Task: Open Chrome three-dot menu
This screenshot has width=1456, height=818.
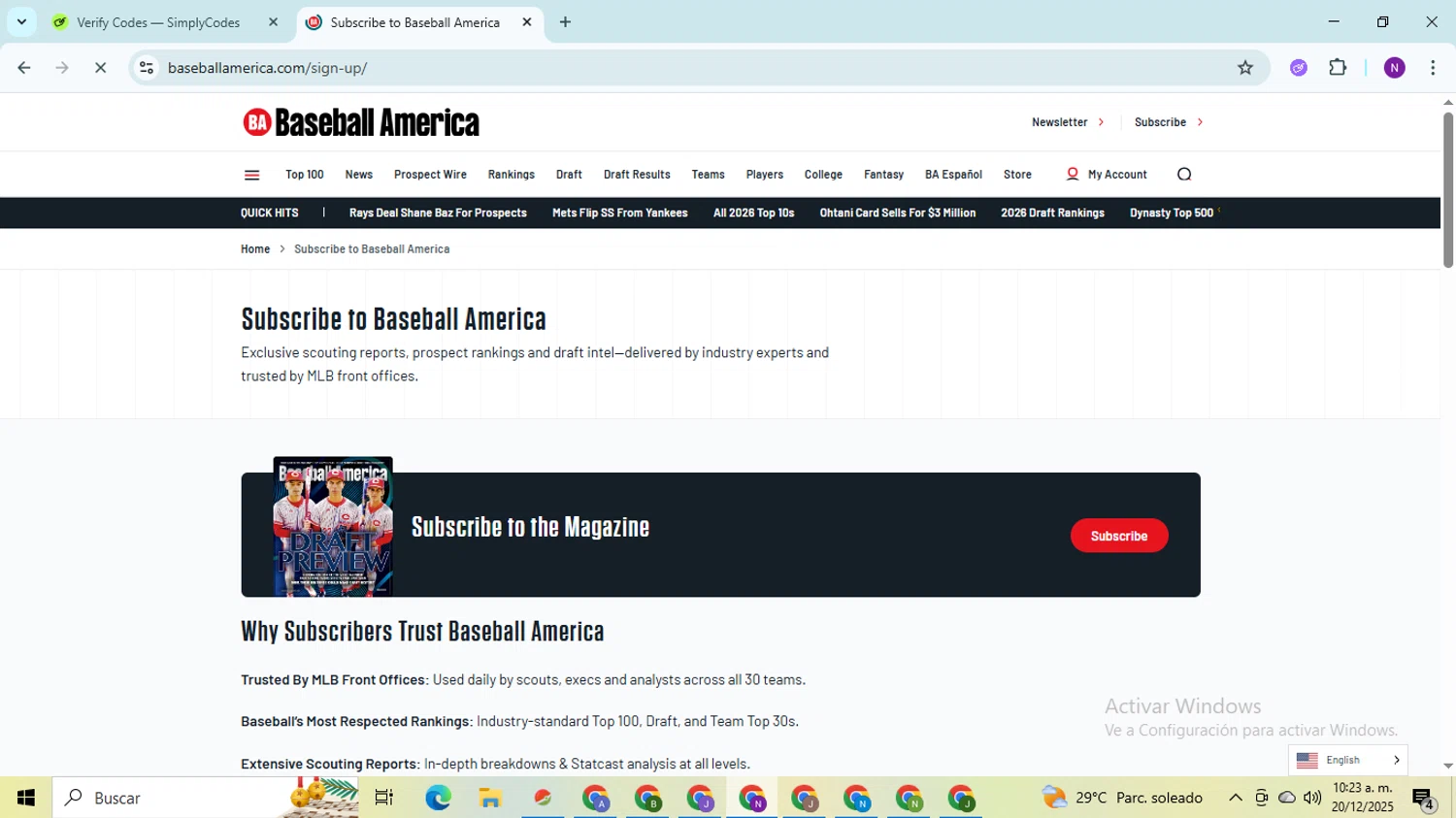Action: coord(1433,68)
